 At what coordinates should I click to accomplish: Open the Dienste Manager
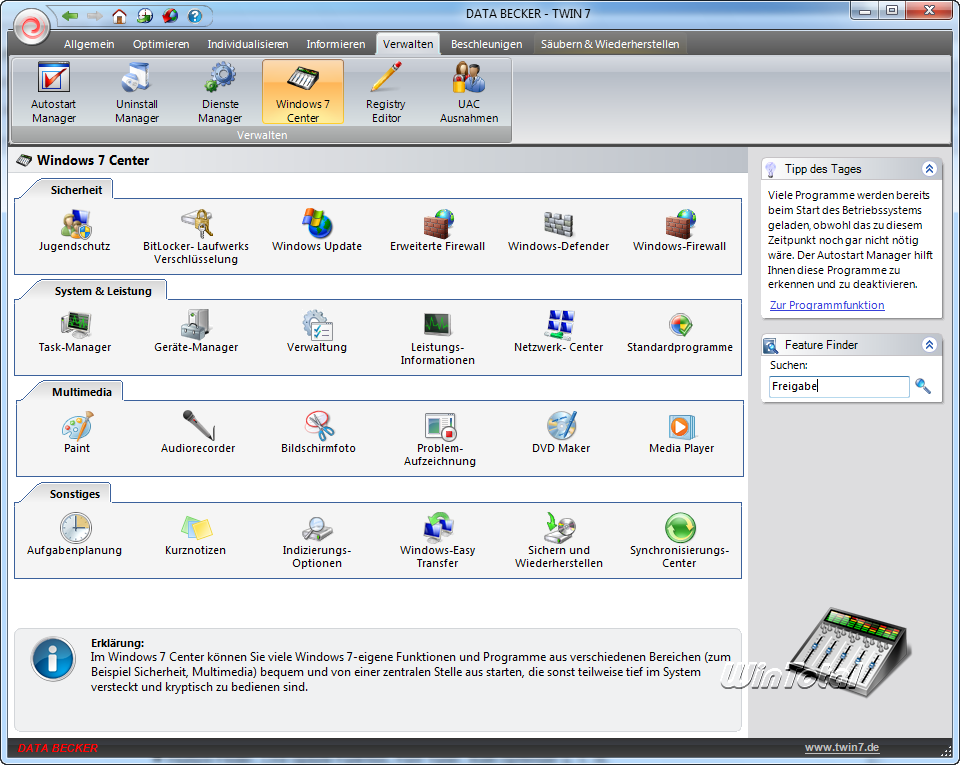[x=220, y=92]
